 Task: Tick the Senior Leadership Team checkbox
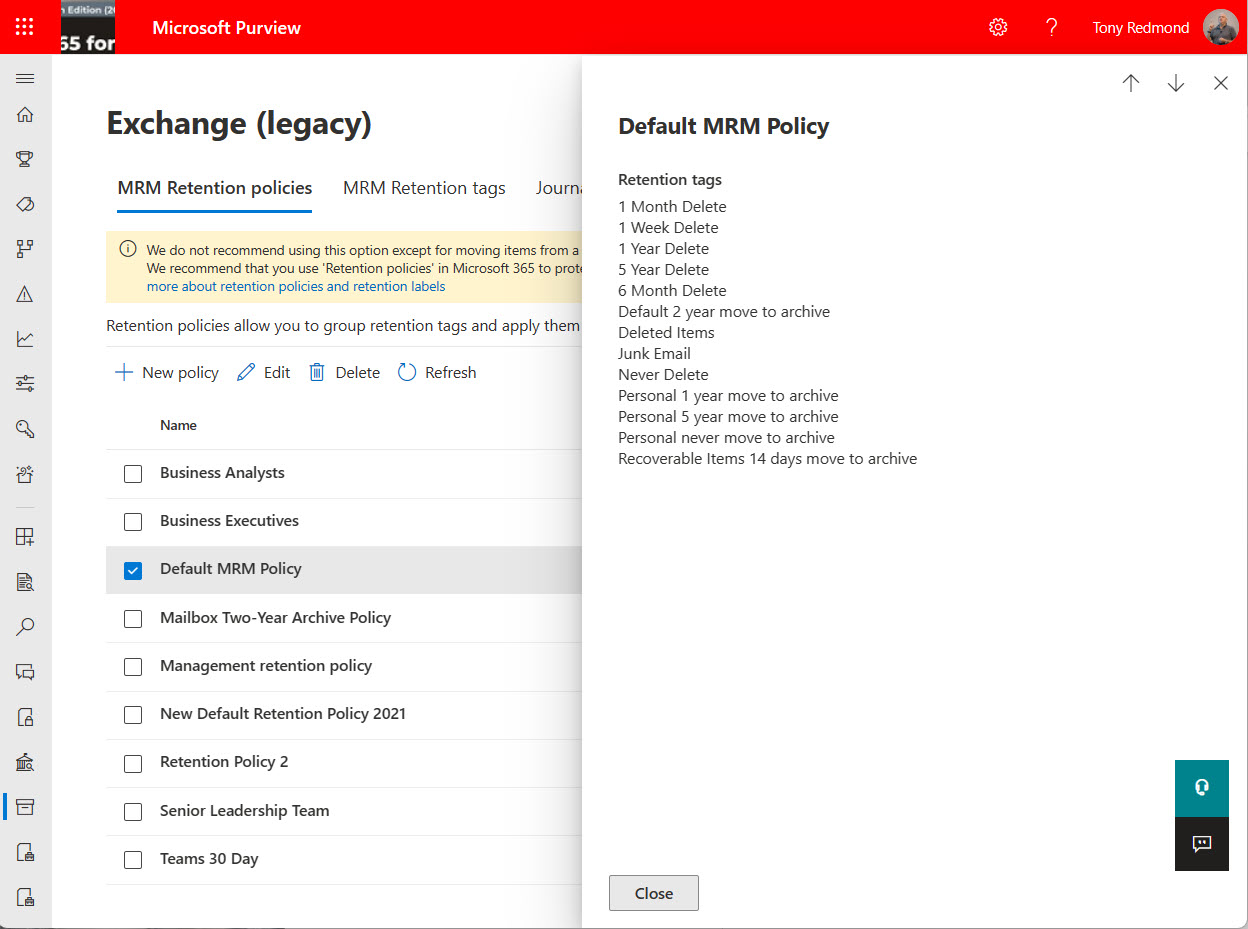[x=133, y=812]
